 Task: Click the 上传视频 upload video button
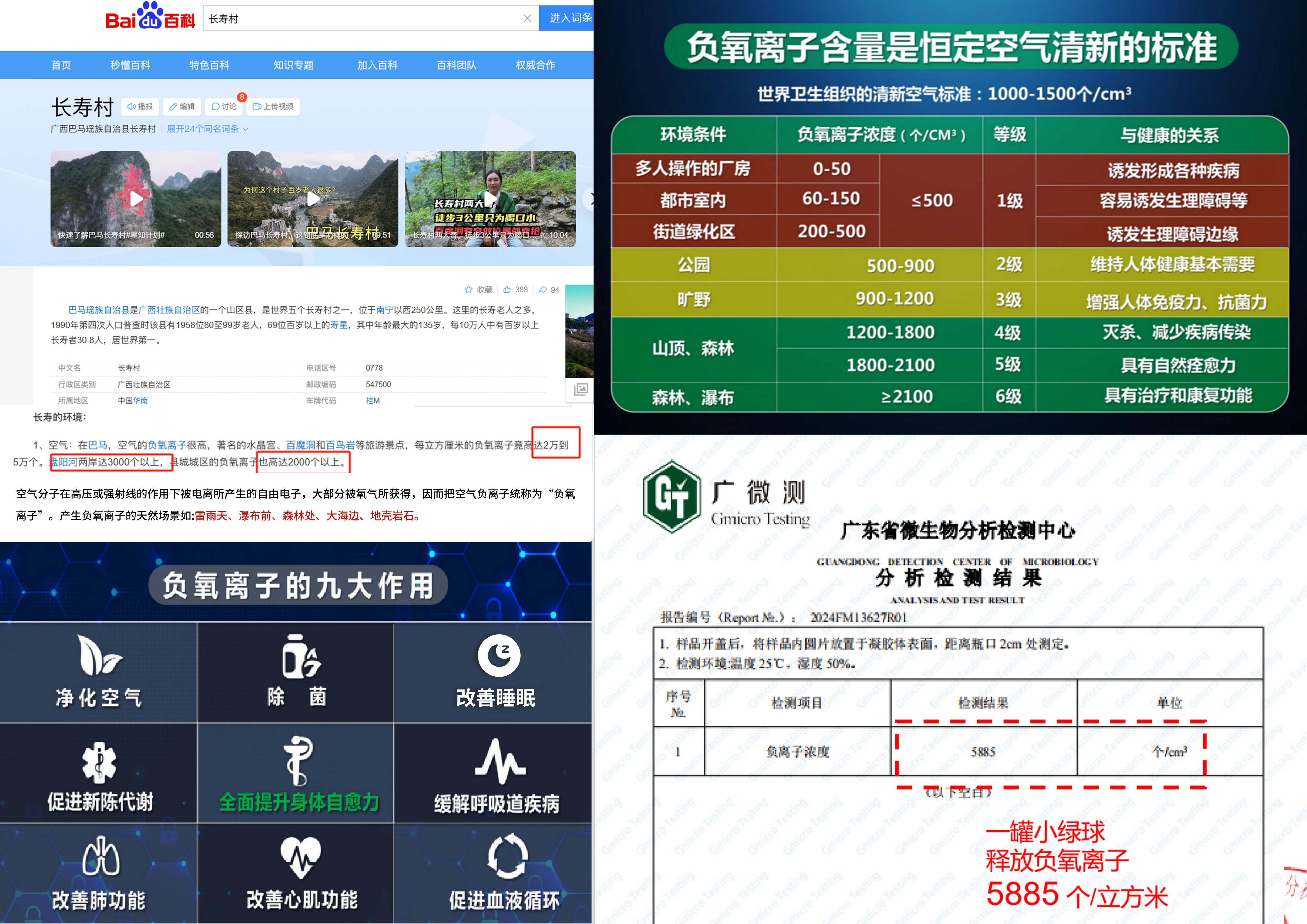[x=273, y=106]
